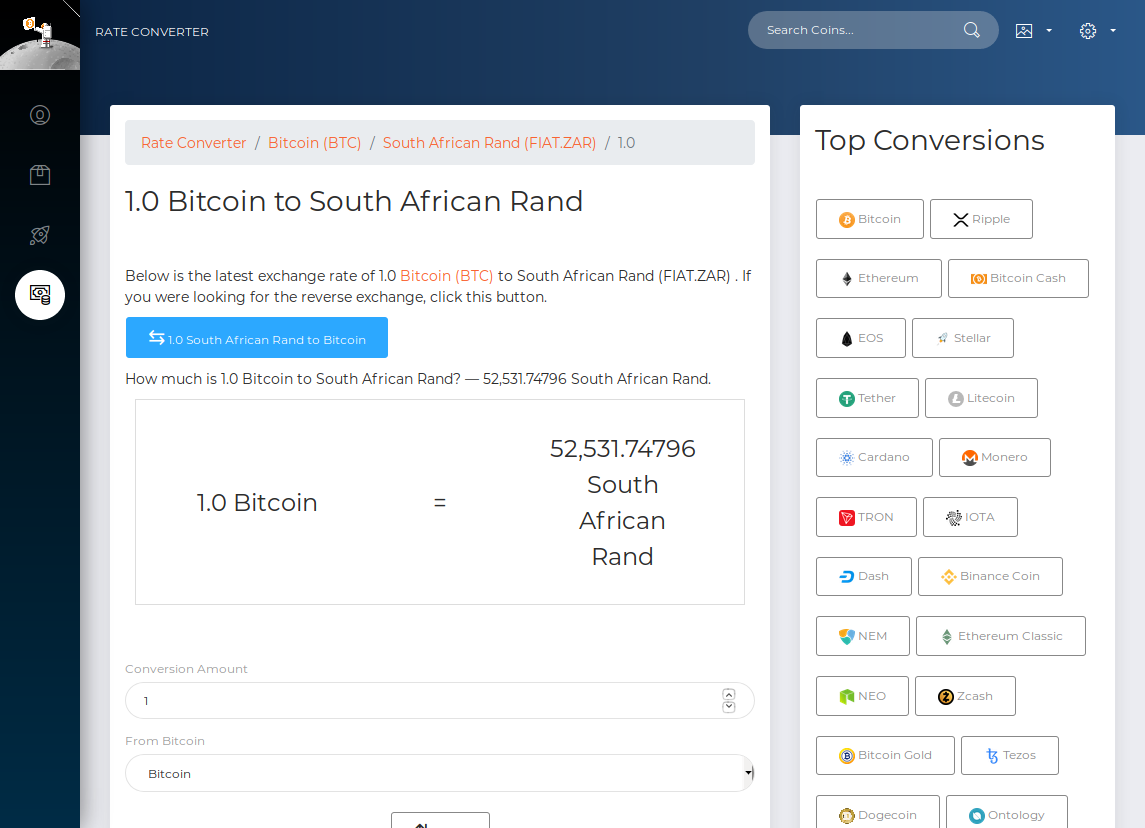The width and height of the screenshot is (1145, 828).
Task: Choose the Binance Coin conversion
Action: [990, 576]
